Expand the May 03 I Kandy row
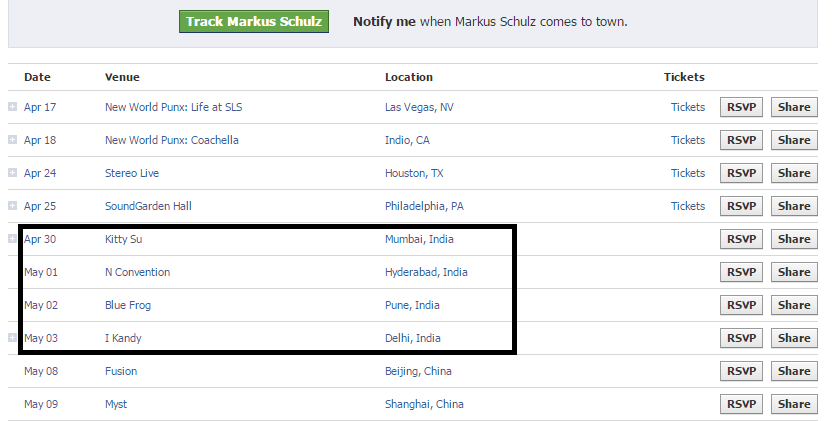Screen dimensions: 832x421 point(12,337)
